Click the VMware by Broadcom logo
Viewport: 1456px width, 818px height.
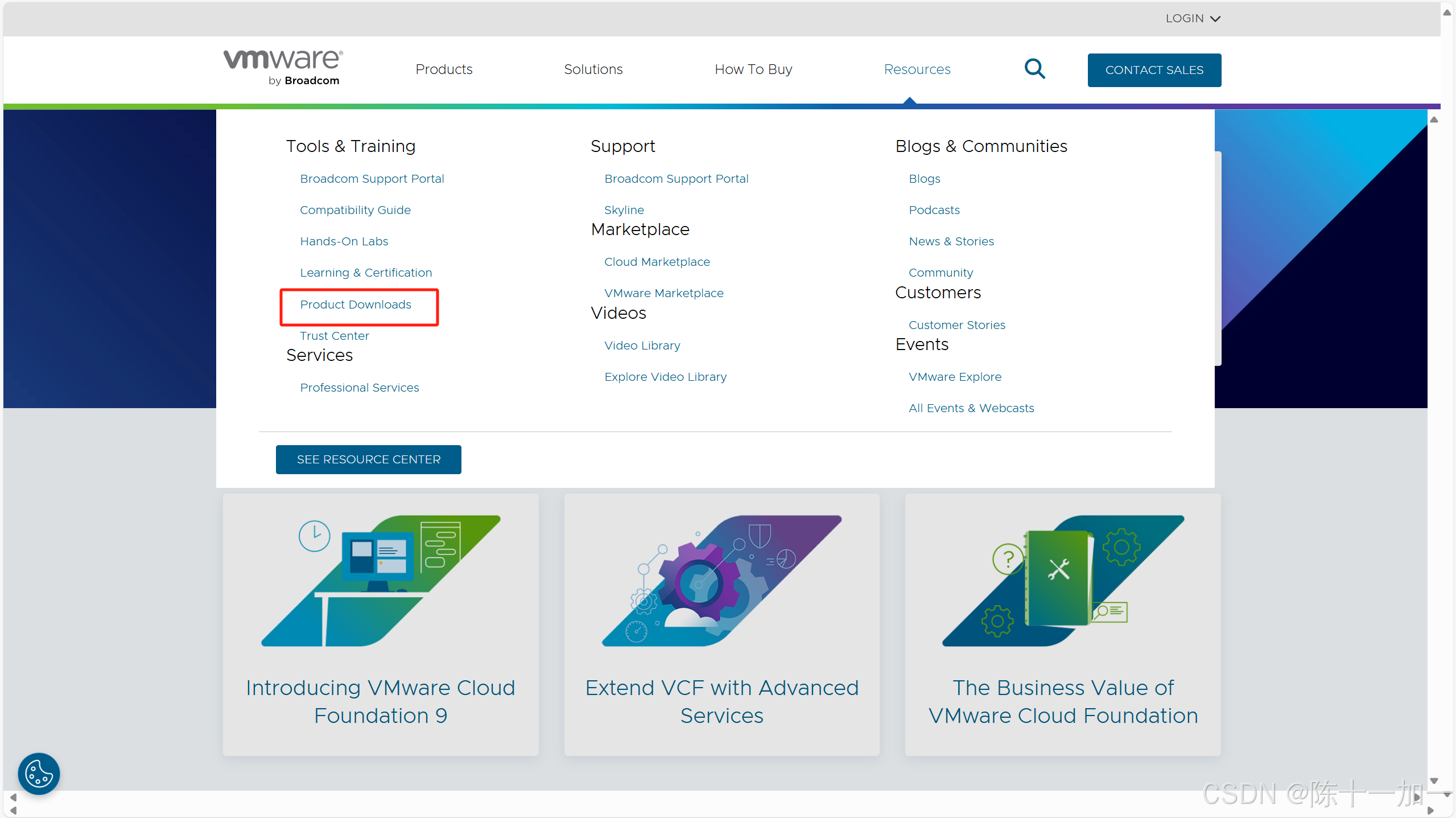tap(283, 68)
